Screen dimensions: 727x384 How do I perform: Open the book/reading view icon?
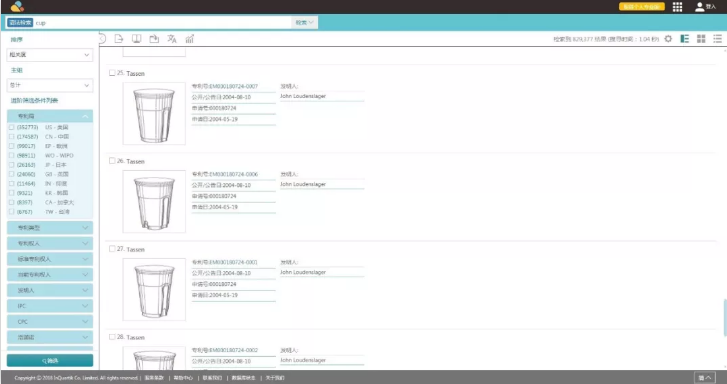[136, 38]
